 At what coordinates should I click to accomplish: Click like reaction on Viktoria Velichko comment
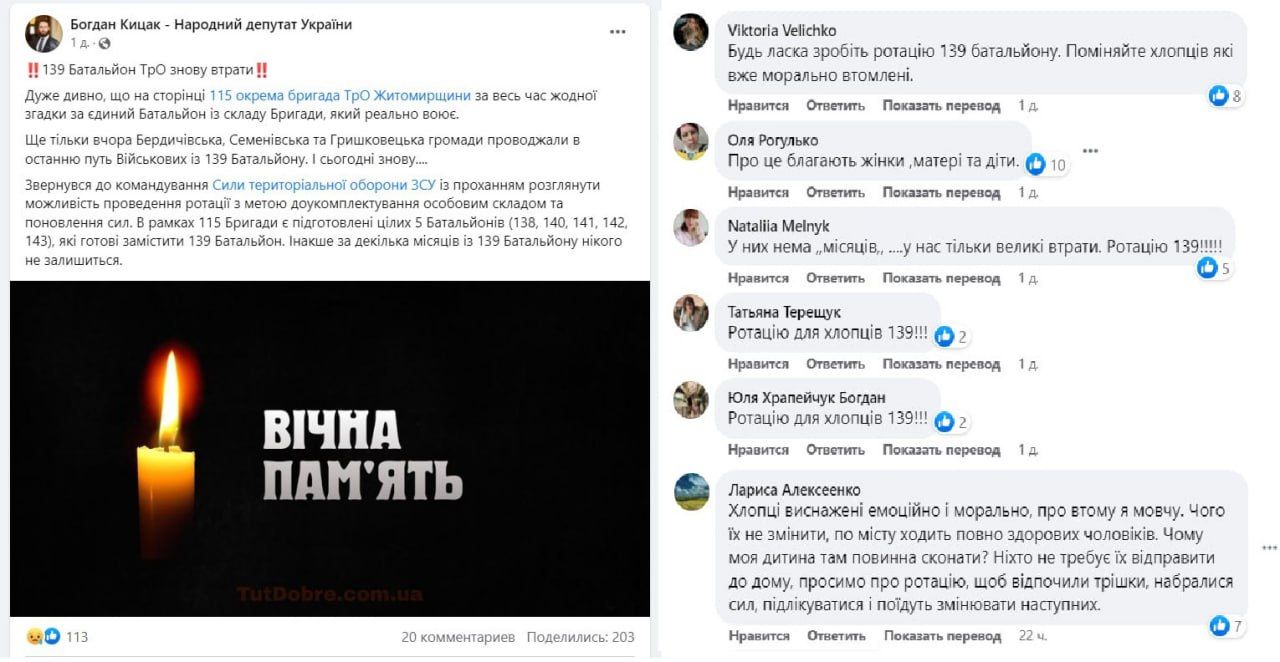pos(1218,96)
